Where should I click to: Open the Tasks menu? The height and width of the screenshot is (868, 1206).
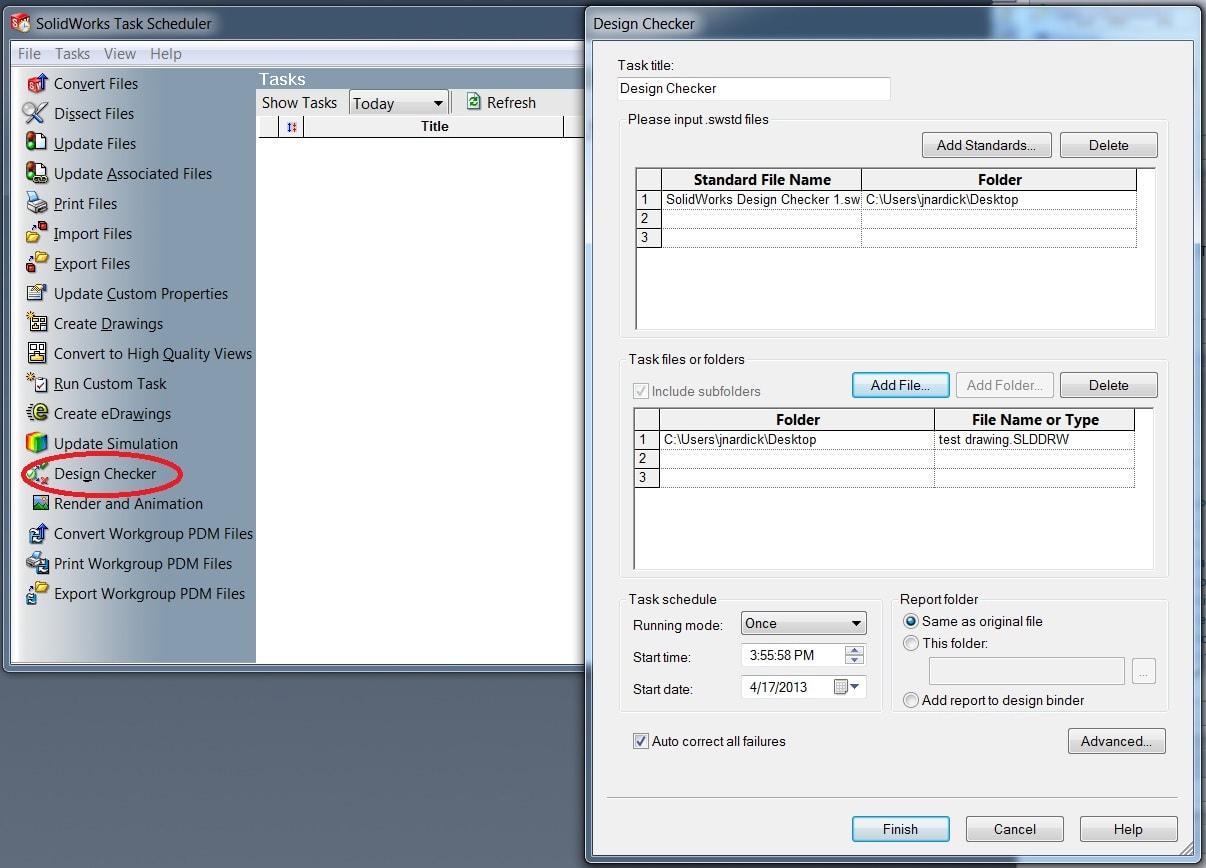[72, 54]
